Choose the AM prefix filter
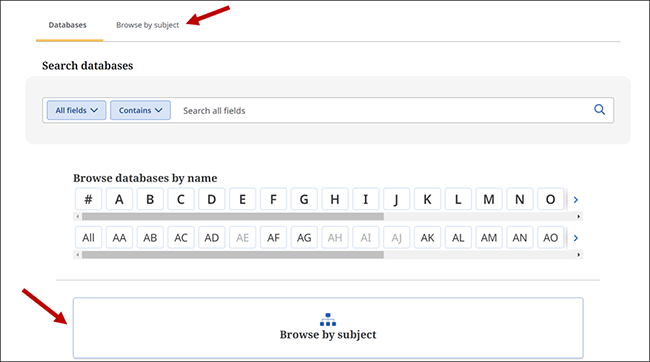Viewport: 650px width, 362px height. pyautogui.click(x=489, y=238)
